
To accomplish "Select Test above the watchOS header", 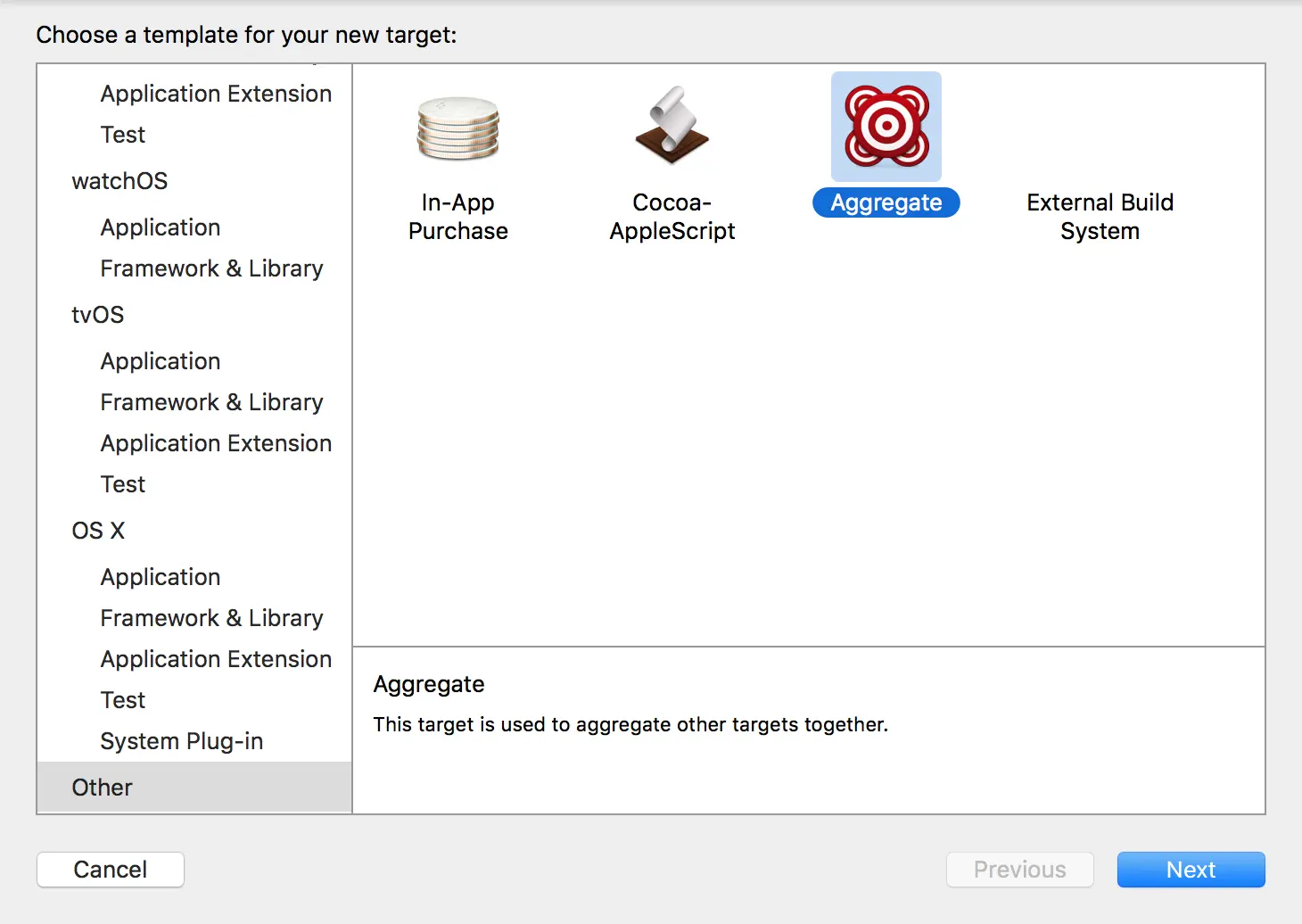I will pyautogui.click(x=123, y=135).
